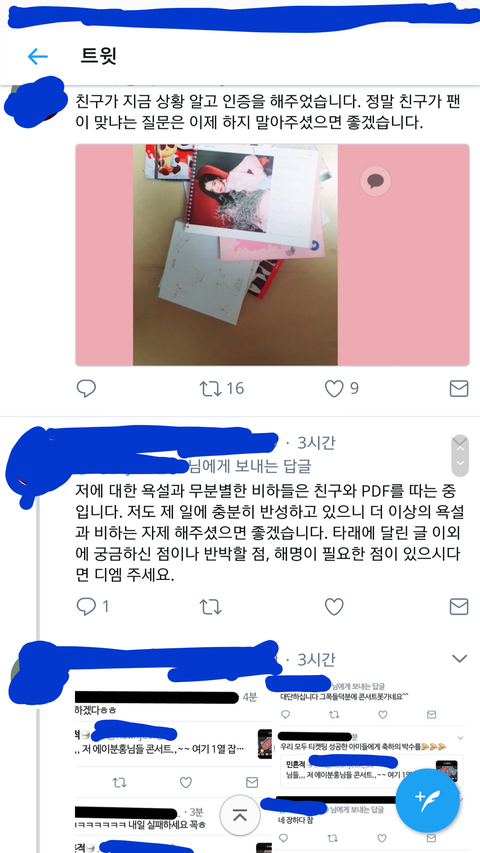This screenshot has width=480, height=853.
Task: Send the PDF tweet via message icon
Action: click(459, 607)
